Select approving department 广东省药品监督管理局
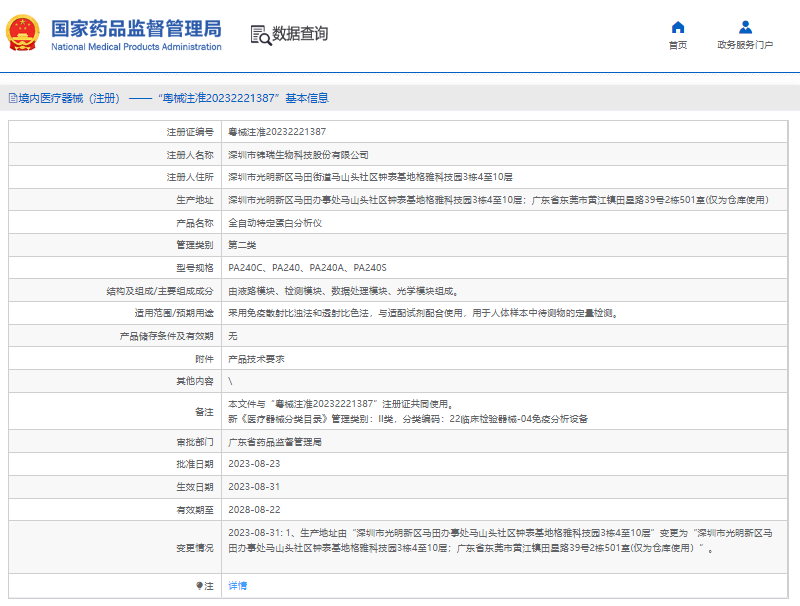Image resolution: width=800 pixels, height=606 pixels. pos(275,442)
